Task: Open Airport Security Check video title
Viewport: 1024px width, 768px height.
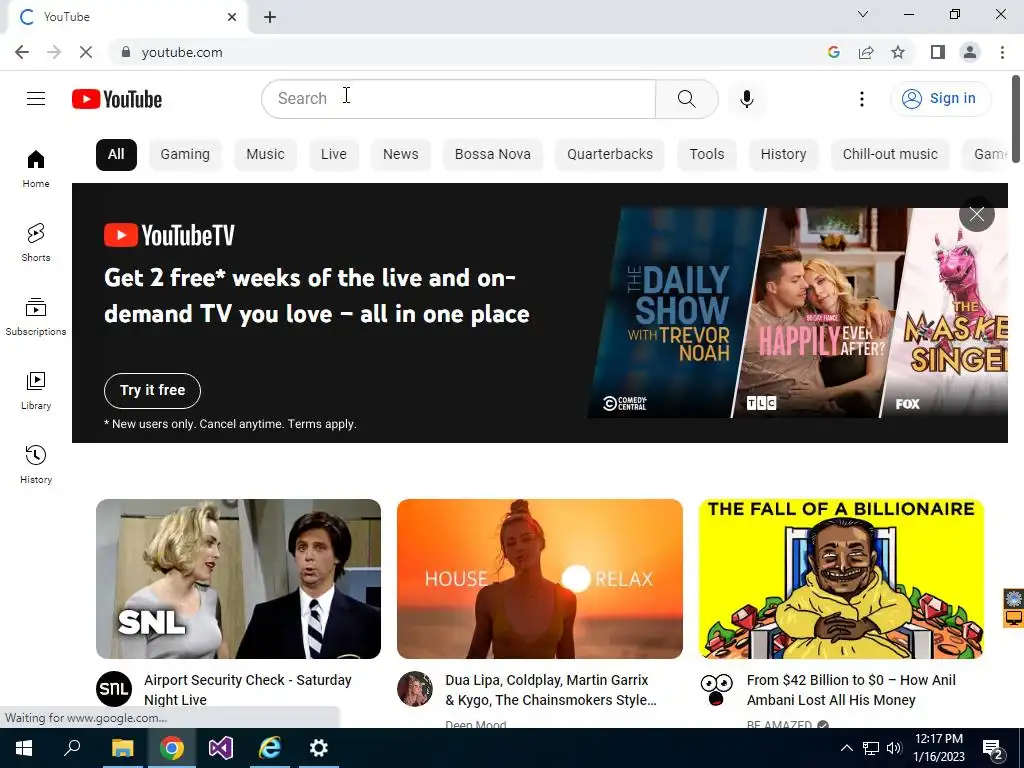Action: pyautogui.click(x=248, y=690)
